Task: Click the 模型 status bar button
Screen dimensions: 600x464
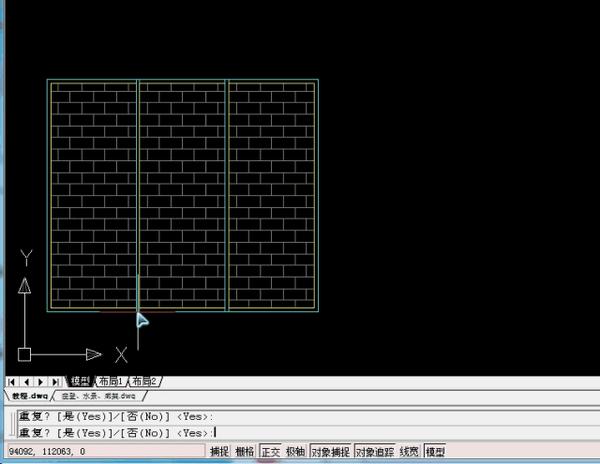Action: [x=435, y=452]
